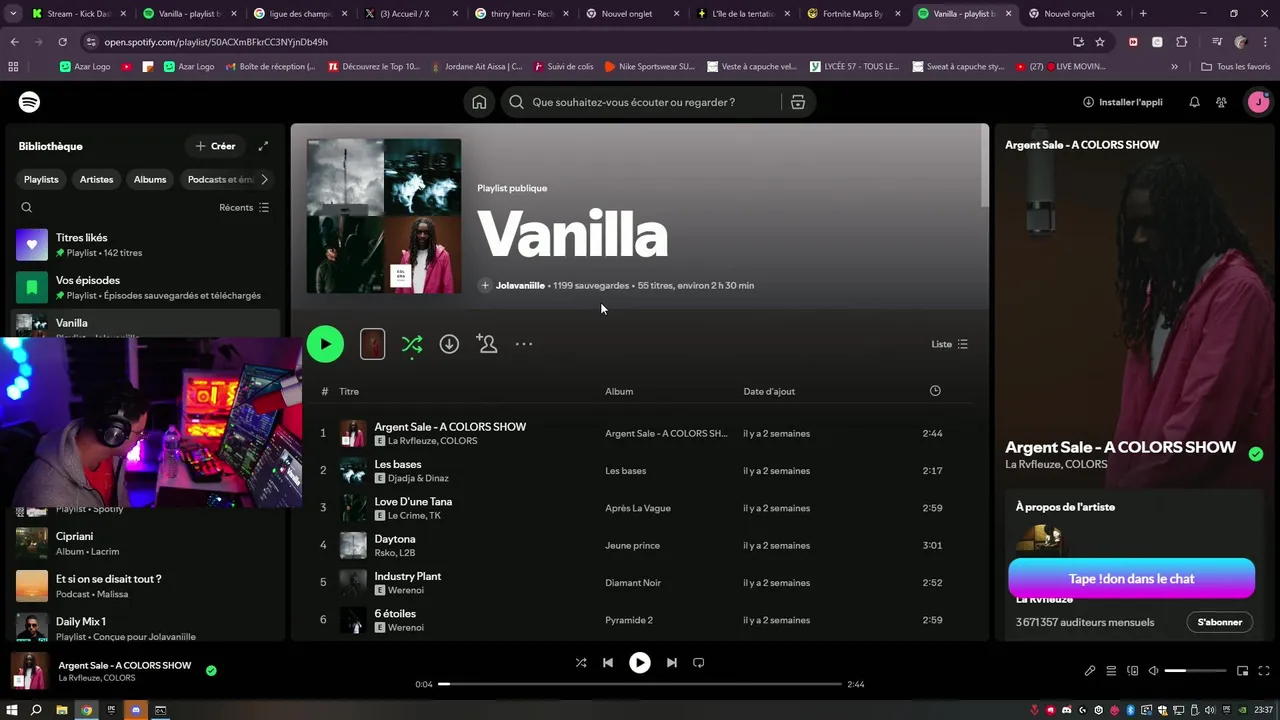1280x720 pixels.
Task: Invite collaborators to Vanilla playlist
Action: tap(487, 344)
